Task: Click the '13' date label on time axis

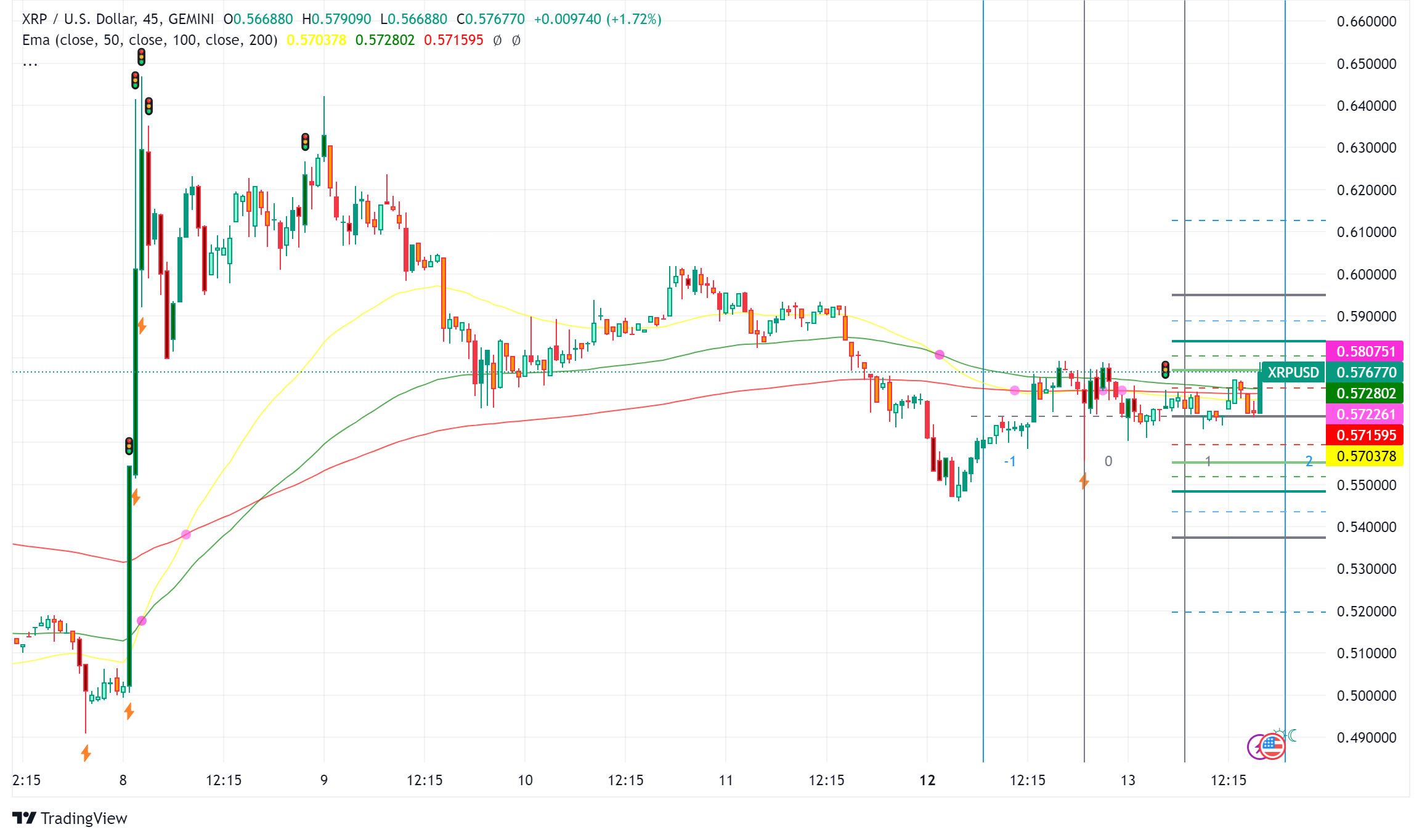Action: point(1127,780)
